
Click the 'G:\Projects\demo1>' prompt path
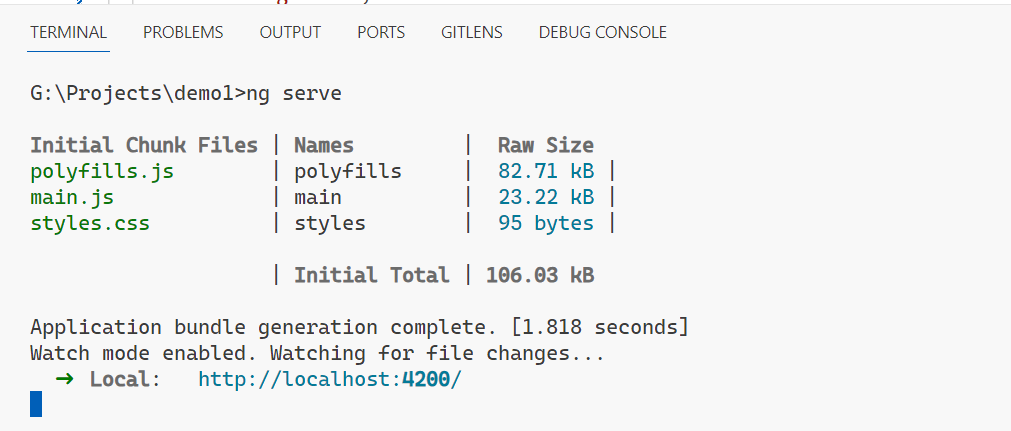coord(139,94)
